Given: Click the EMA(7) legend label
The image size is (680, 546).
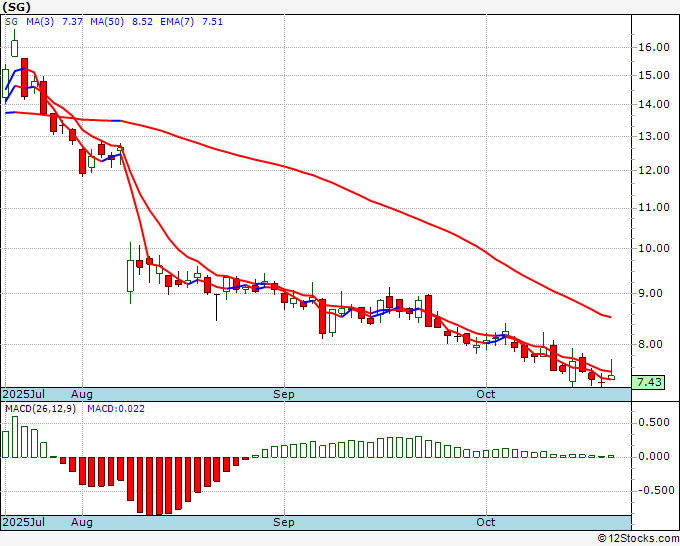Looking at the screenshot, I should pos(177,22).
